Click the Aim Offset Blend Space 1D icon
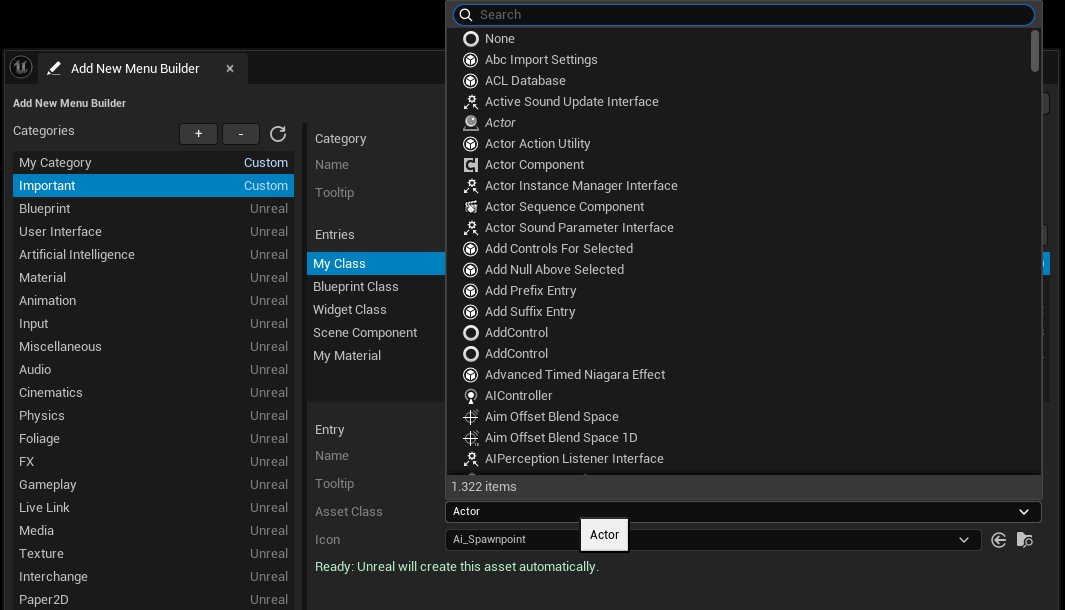 point(471,438)
